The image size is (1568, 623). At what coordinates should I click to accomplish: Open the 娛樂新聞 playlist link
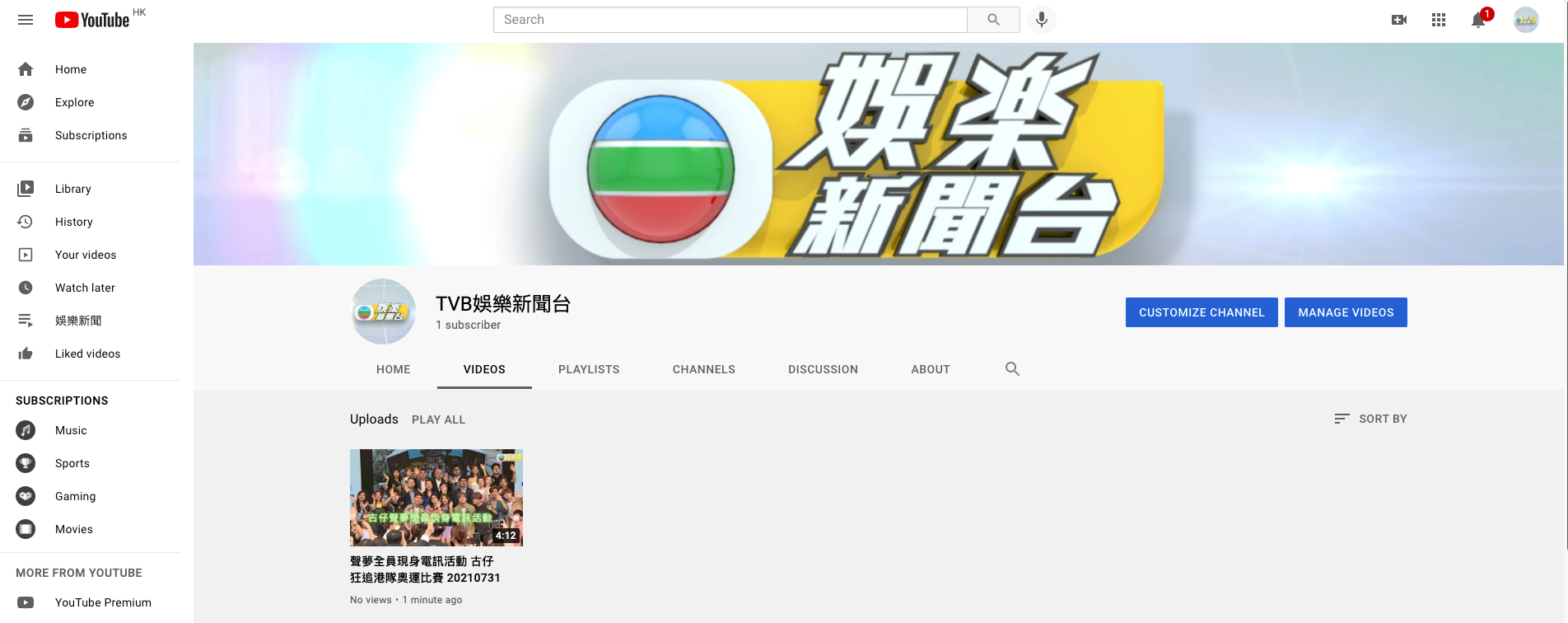(x=78, y=321)
